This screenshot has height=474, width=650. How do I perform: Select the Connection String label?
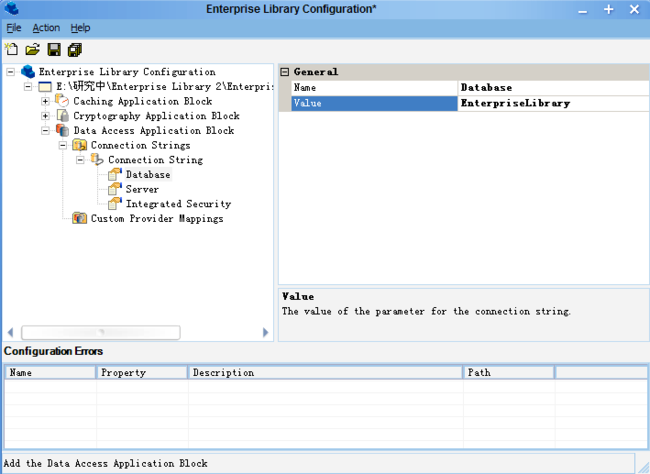(x=155, y=160)
